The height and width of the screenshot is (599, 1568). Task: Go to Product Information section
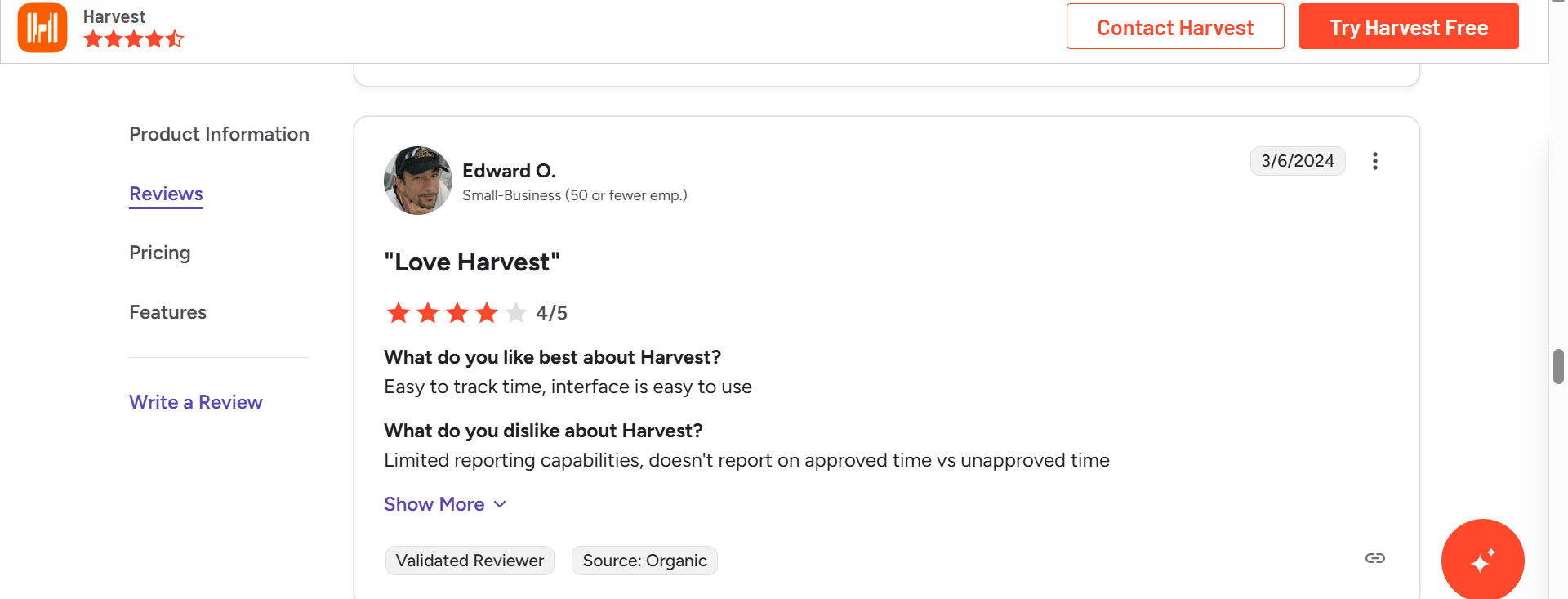pos(219,134)
